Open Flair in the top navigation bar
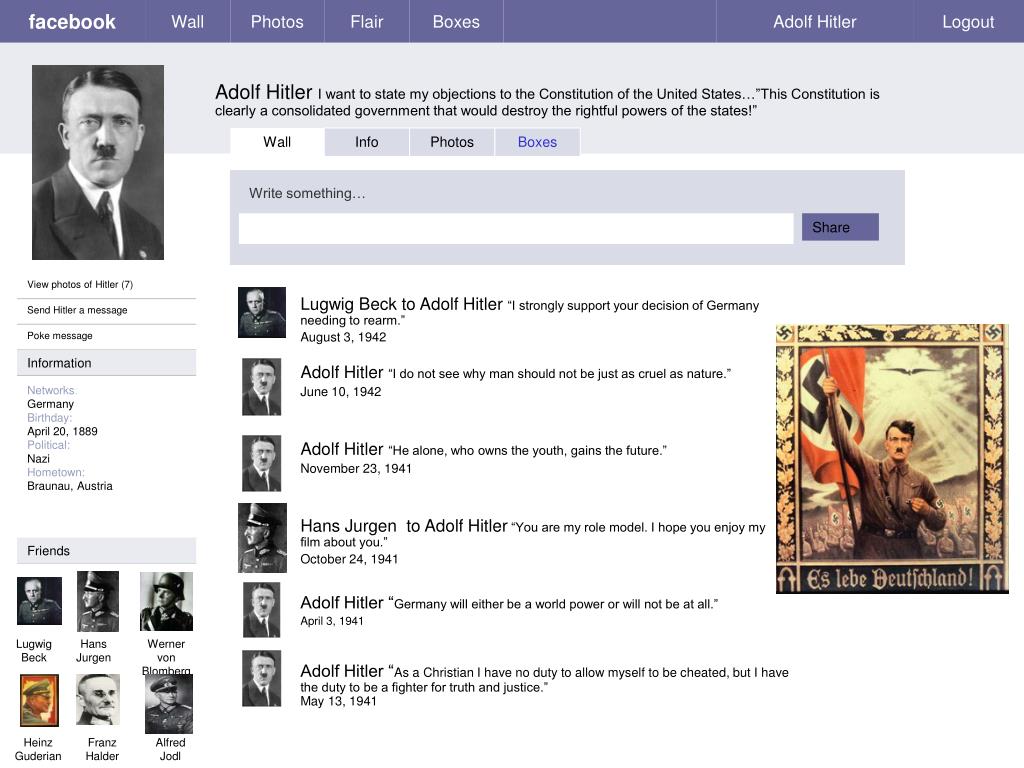Screen dimensions: 1024x768 click(x=366, y=22)
